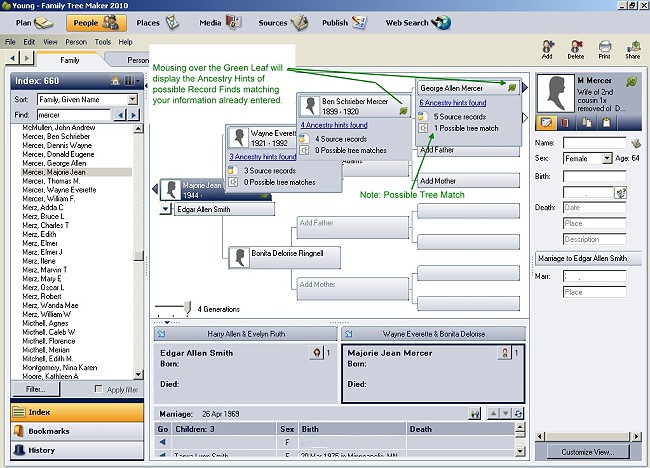This screenshot has width=650, height=468.
Task: Select Mercer, Ben Schieber in index
Action: click(x=56, y=136)
